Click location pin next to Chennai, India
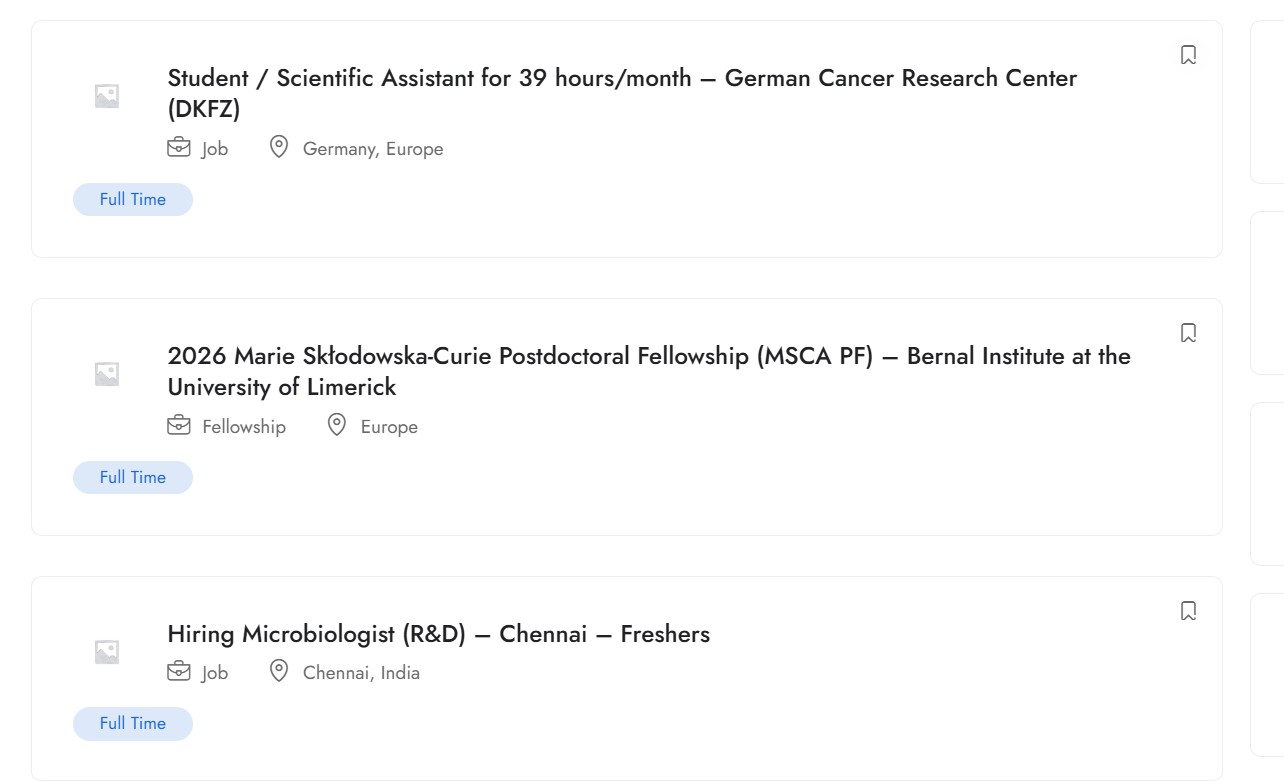The height and width of the screenshot is (781, 1284). pos(279,672)
